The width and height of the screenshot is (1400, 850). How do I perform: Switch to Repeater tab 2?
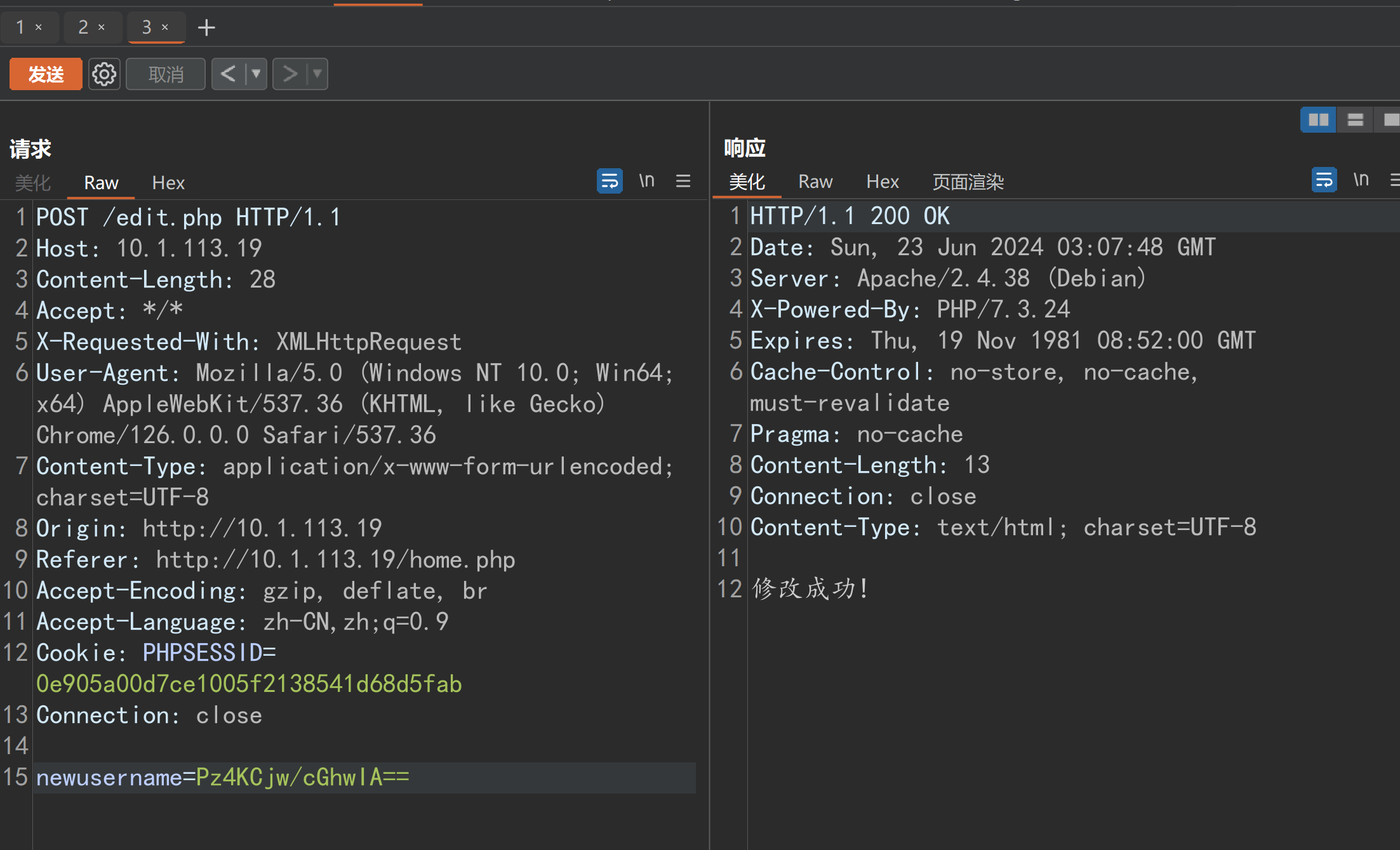coord(83,27)
